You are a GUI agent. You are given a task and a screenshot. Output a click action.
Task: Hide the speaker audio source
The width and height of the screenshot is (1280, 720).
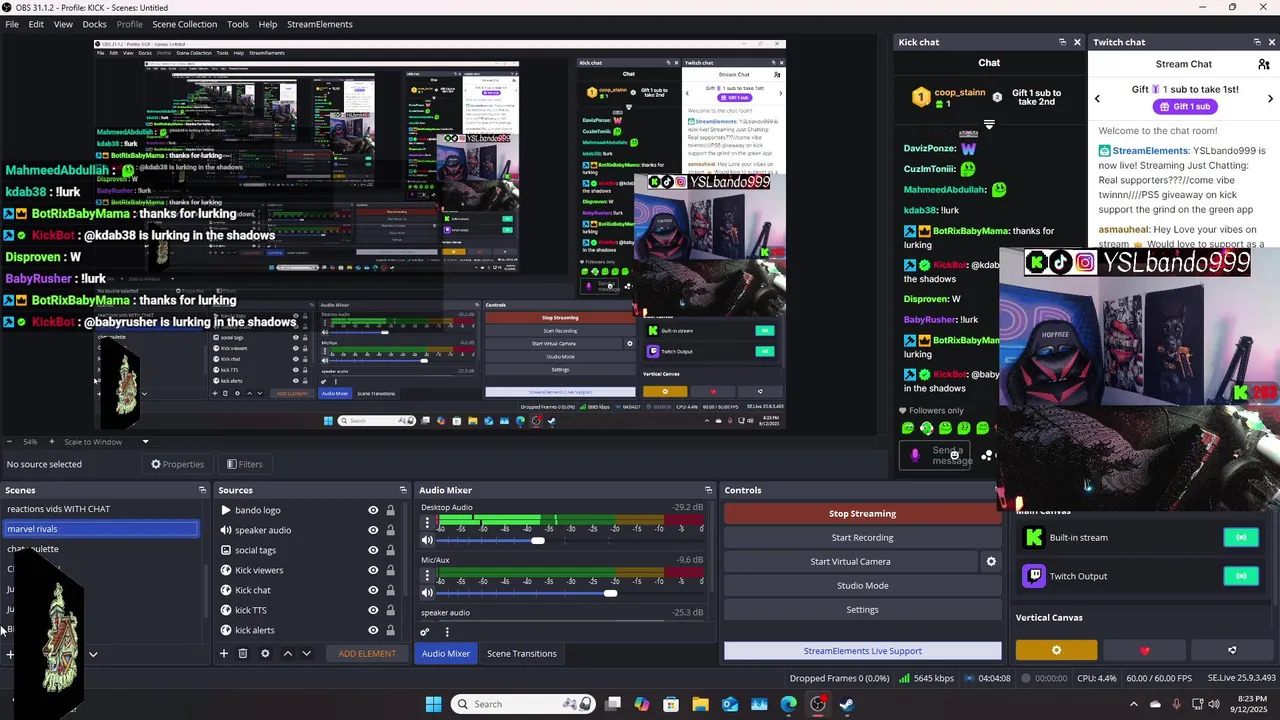pyautogui.click(x=373, y=530)
